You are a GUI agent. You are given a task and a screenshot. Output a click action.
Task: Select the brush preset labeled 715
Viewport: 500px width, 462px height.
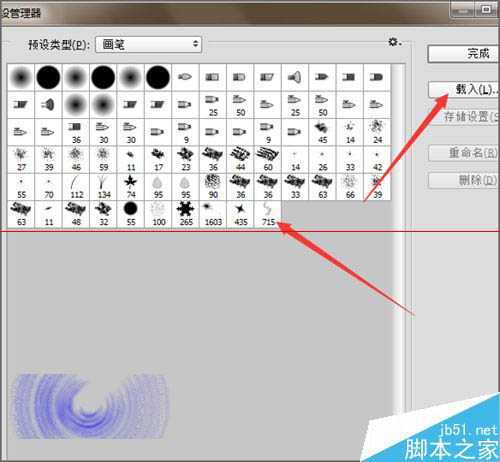click(268, 214)
